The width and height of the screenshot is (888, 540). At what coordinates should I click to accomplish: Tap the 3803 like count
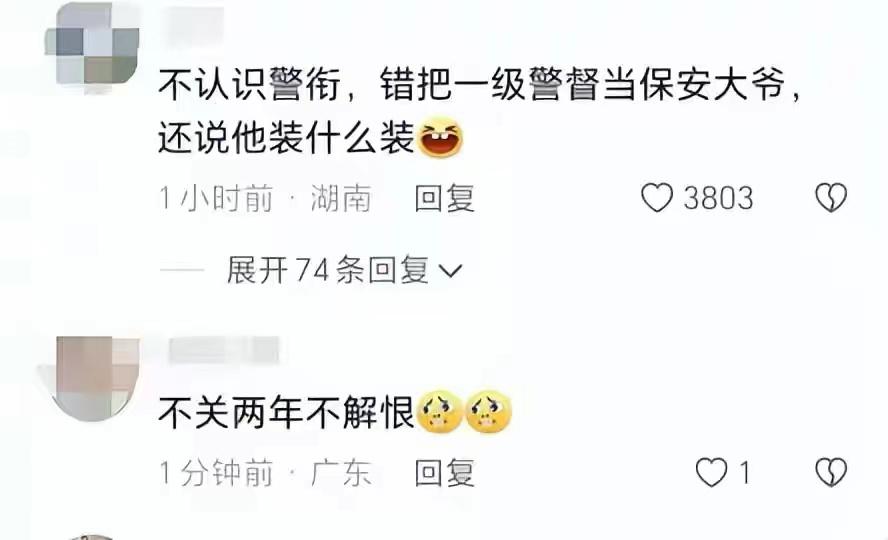click(x=718, y=199)
